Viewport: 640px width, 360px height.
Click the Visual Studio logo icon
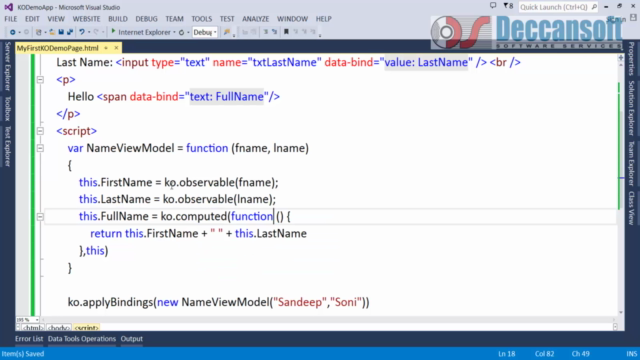pos(8,7)
